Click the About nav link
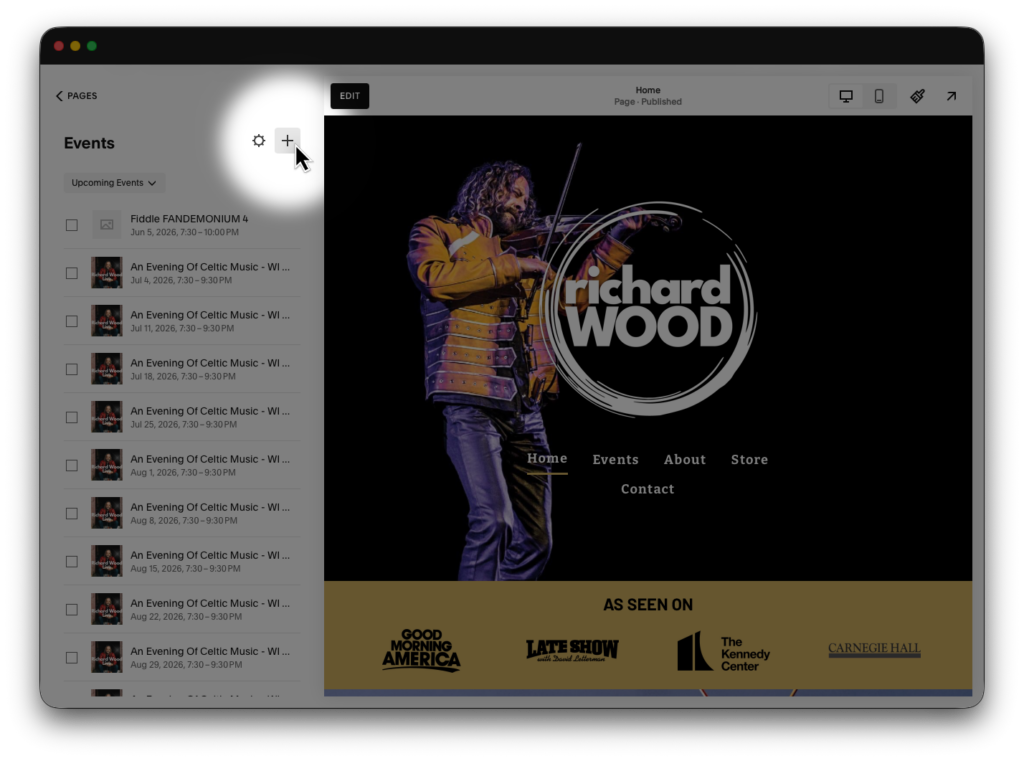The width and height of the screenshot is (1024, 761). (x=685, y=460)
